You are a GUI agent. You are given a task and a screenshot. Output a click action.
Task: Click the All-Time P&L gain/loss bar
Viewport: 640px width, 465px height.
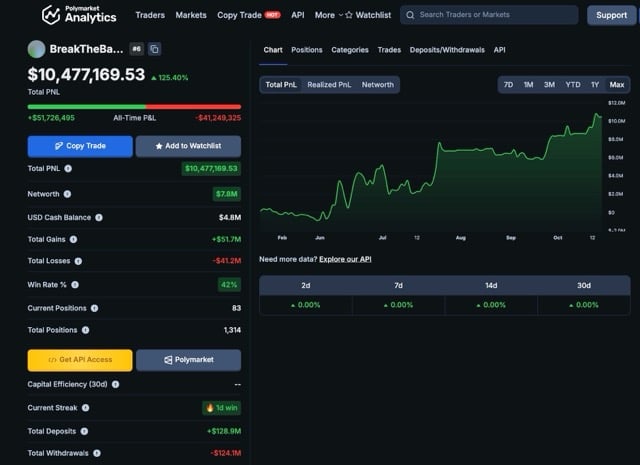134,107
